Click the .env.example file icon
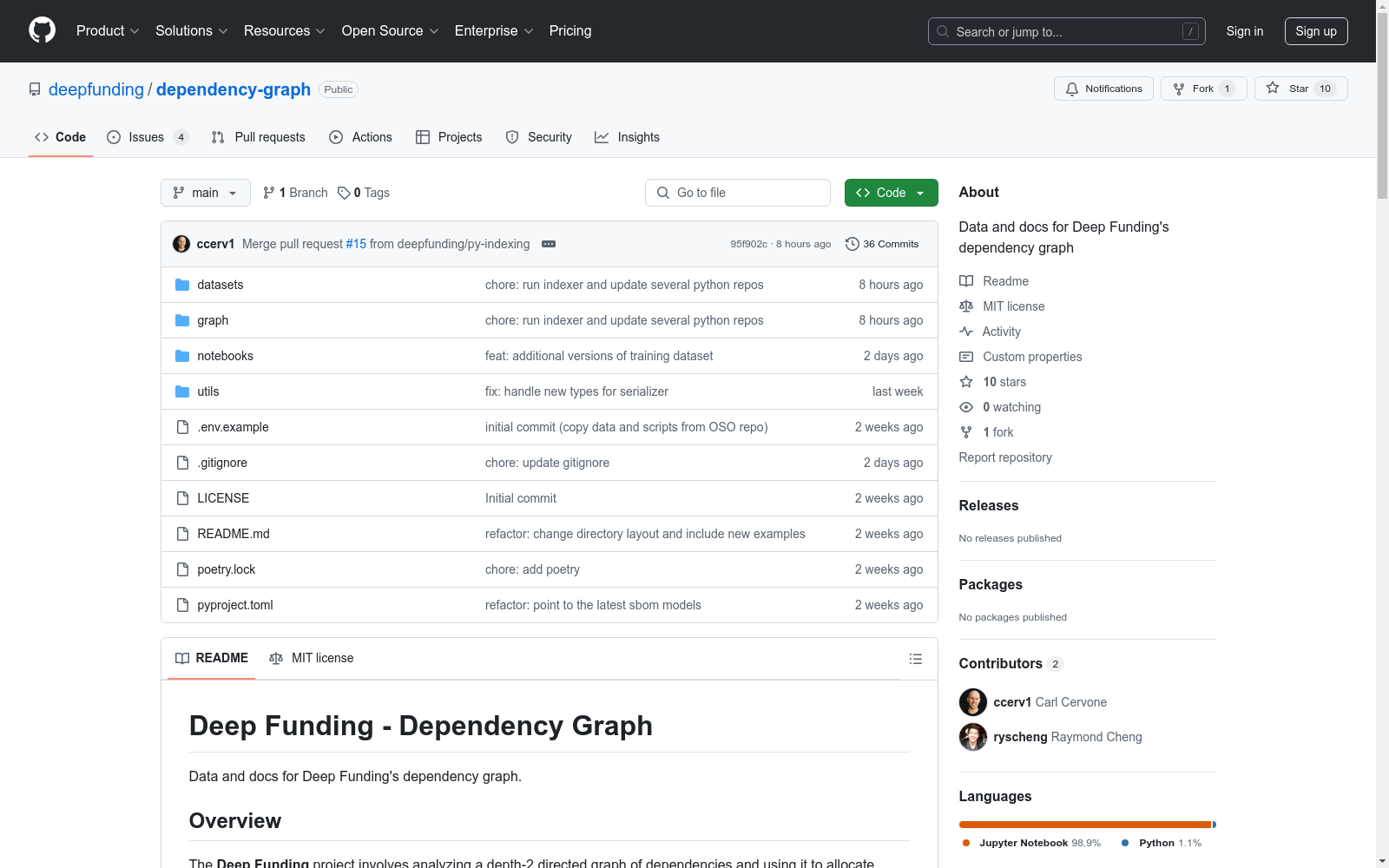The image size is (1389, 868). pos(182,427)
